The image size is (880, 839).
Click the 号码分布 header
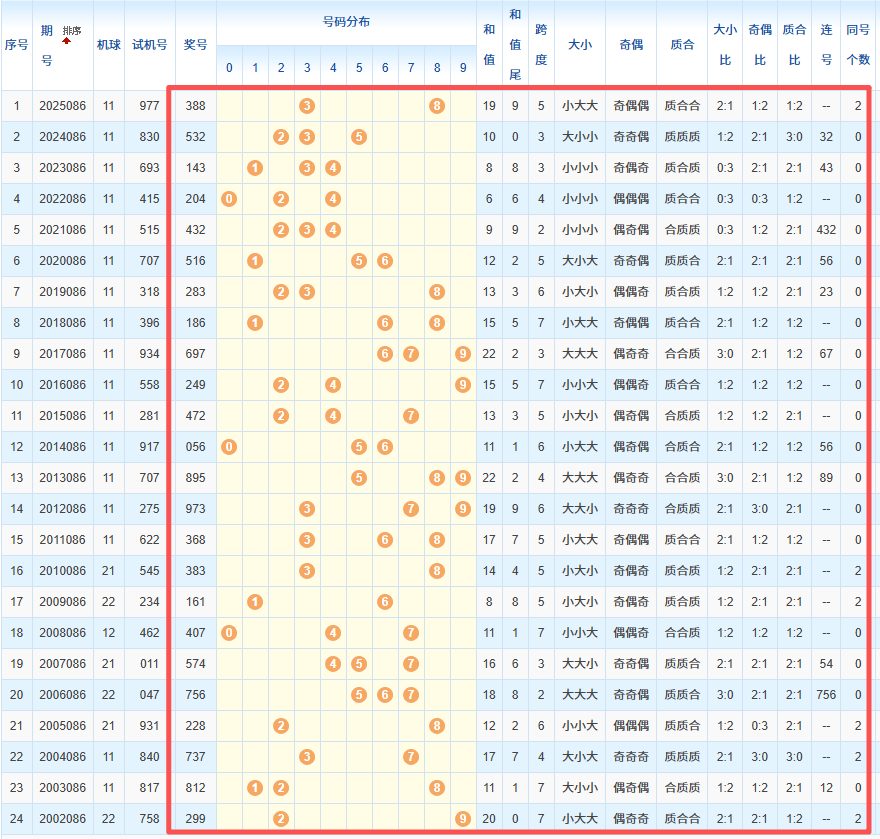346,22
